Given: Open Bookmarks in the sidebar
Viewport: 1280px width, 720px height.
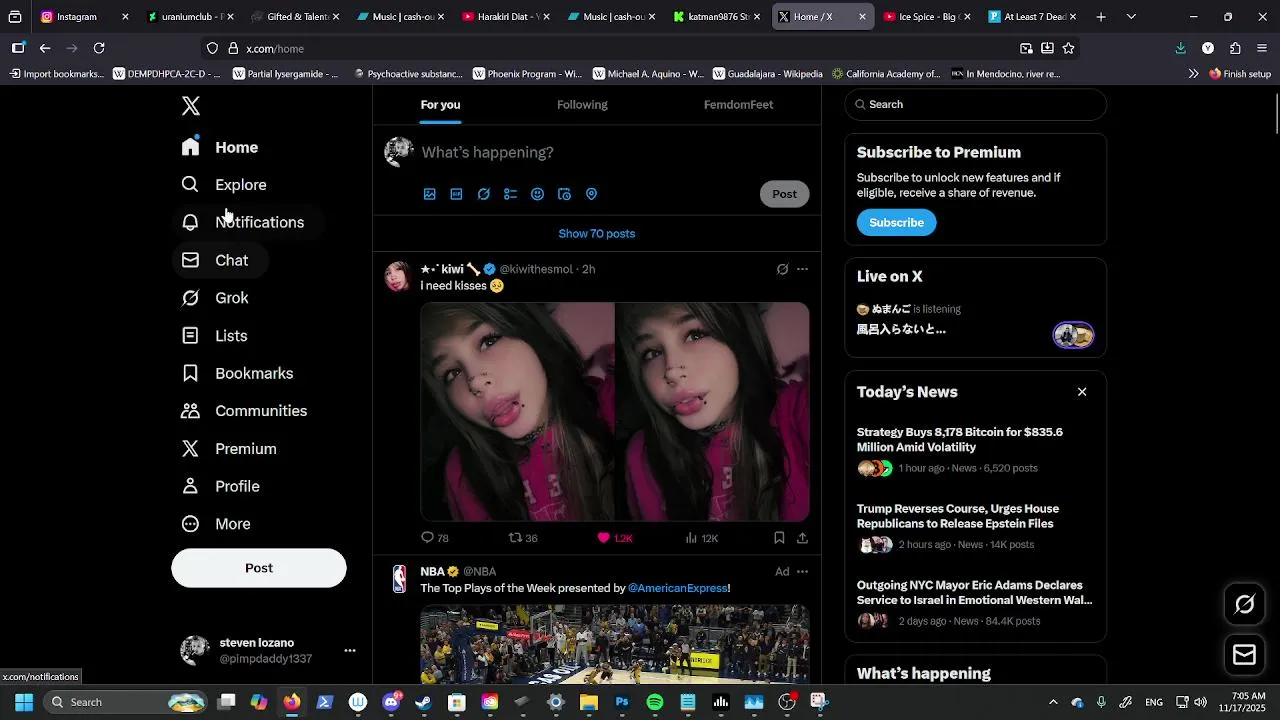Looking at the screenshot, I should [237, 373].
